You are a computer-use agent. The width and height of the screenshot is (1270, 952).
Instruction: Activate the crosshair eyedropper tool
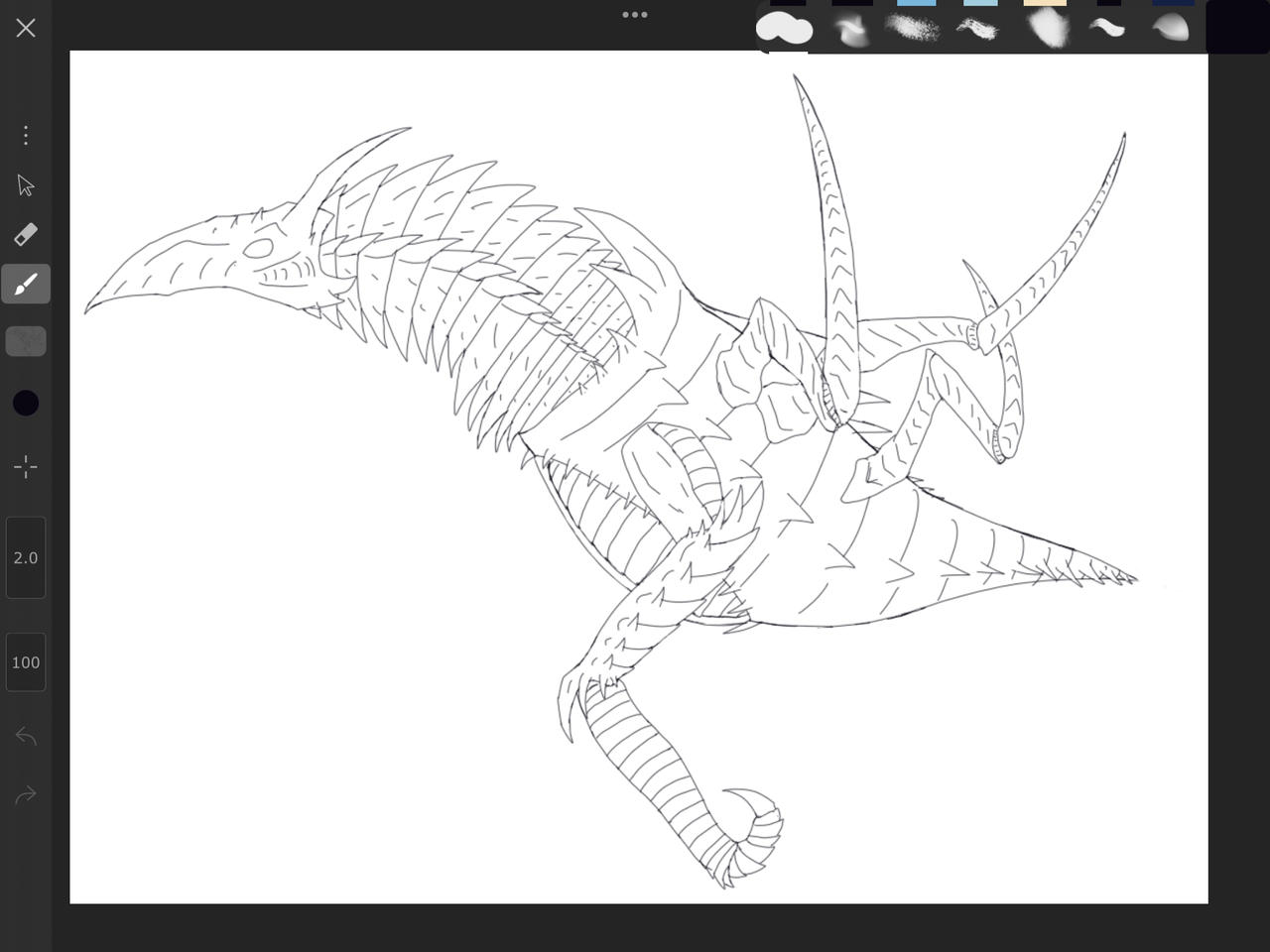tap(26, 466)
